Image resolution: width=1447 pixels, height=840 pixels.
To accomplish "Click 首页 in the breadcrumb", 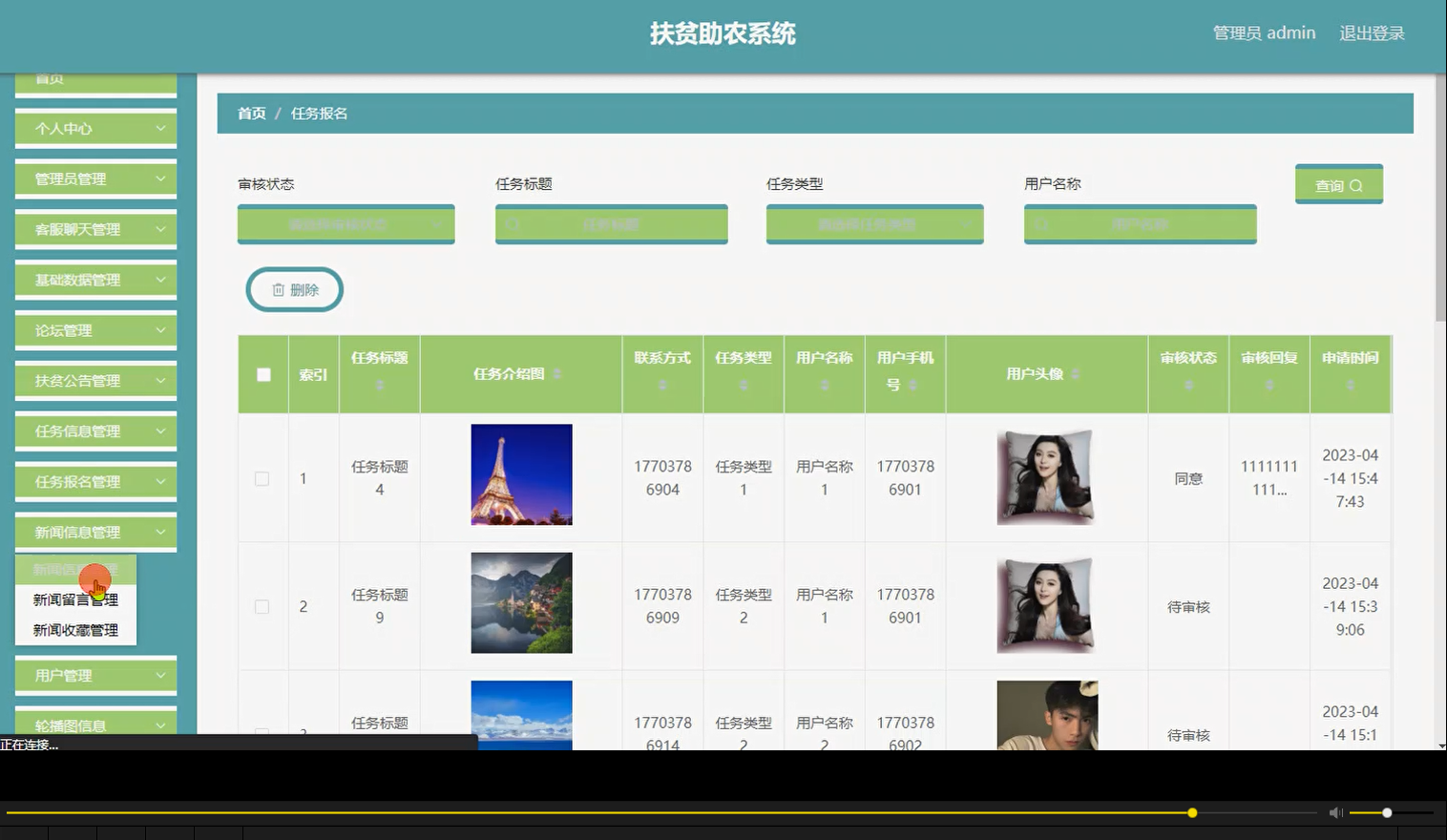I will tap(251, 113).
